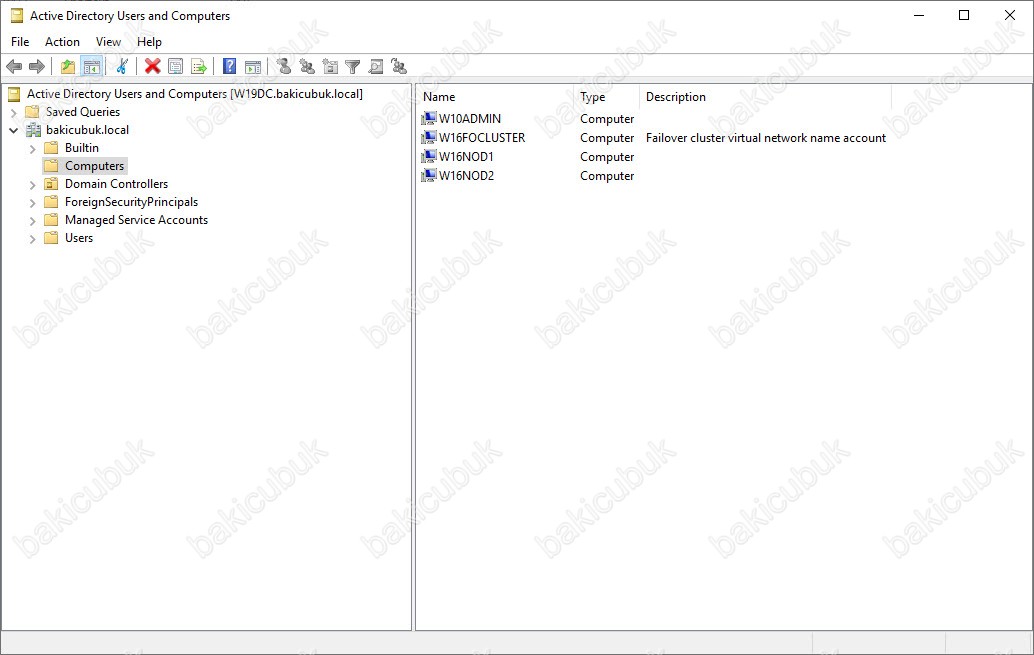Select the Users container

tap(78, 237)
